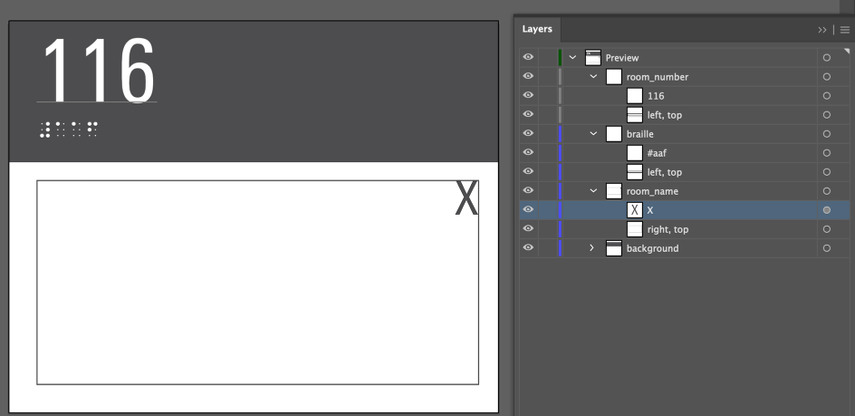
Task: Target circle for right, top sublayer
Action: [x=827, y=229]
